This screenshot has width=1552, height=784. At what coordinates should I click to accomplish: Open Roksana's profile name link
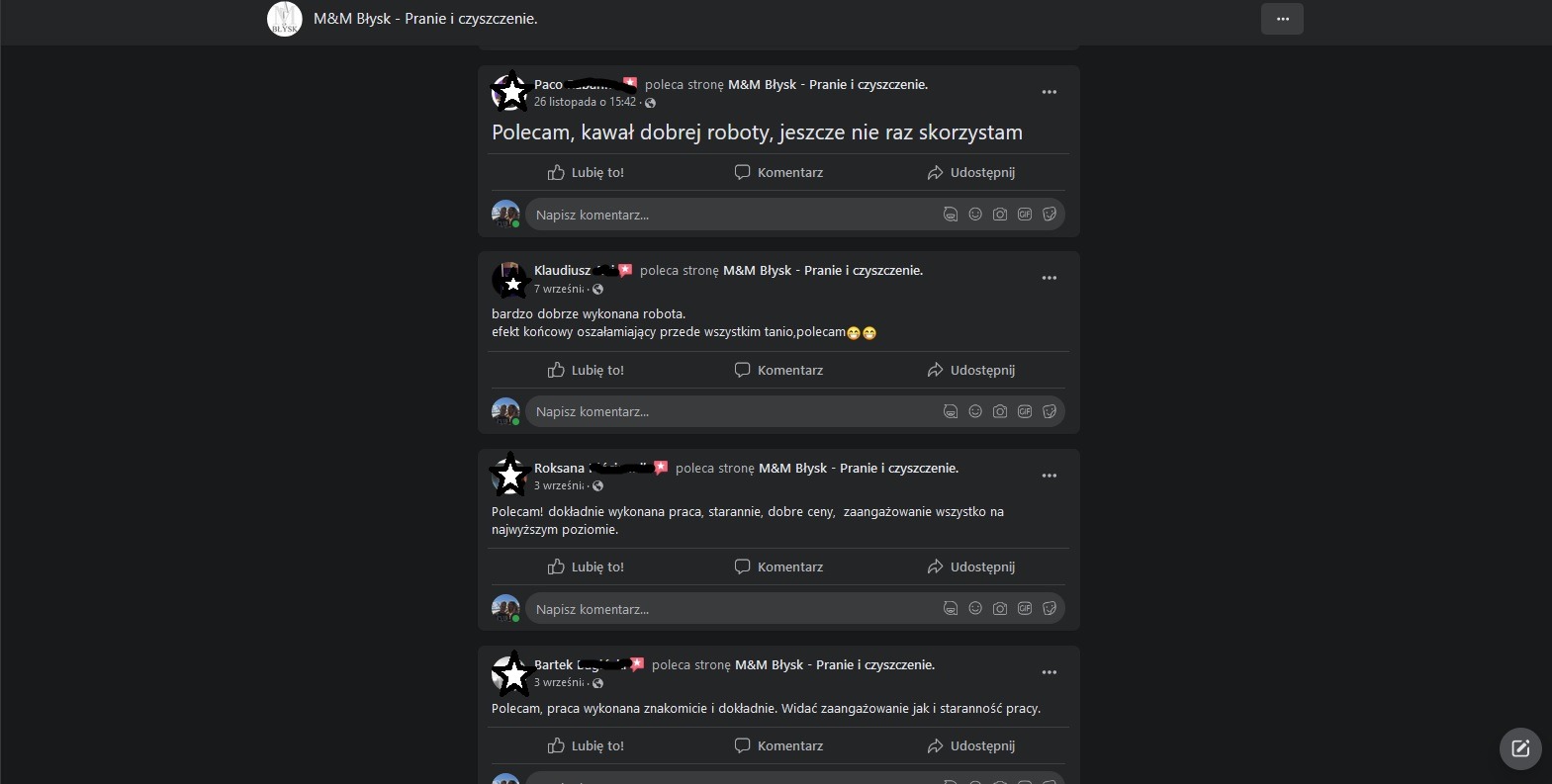point(593,468)
